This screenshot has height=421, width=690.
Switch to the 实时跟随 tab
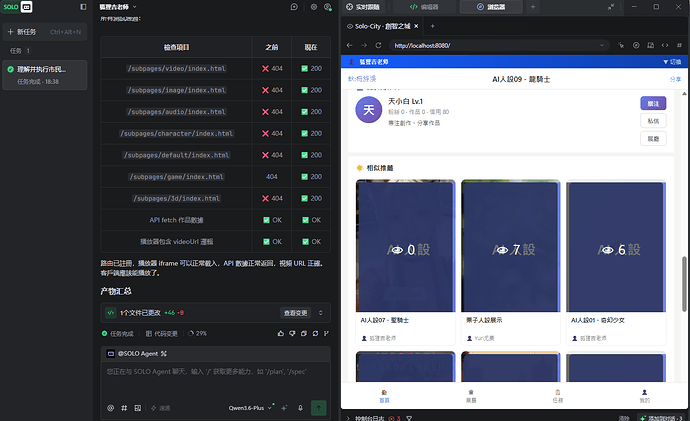click(363, 7)
